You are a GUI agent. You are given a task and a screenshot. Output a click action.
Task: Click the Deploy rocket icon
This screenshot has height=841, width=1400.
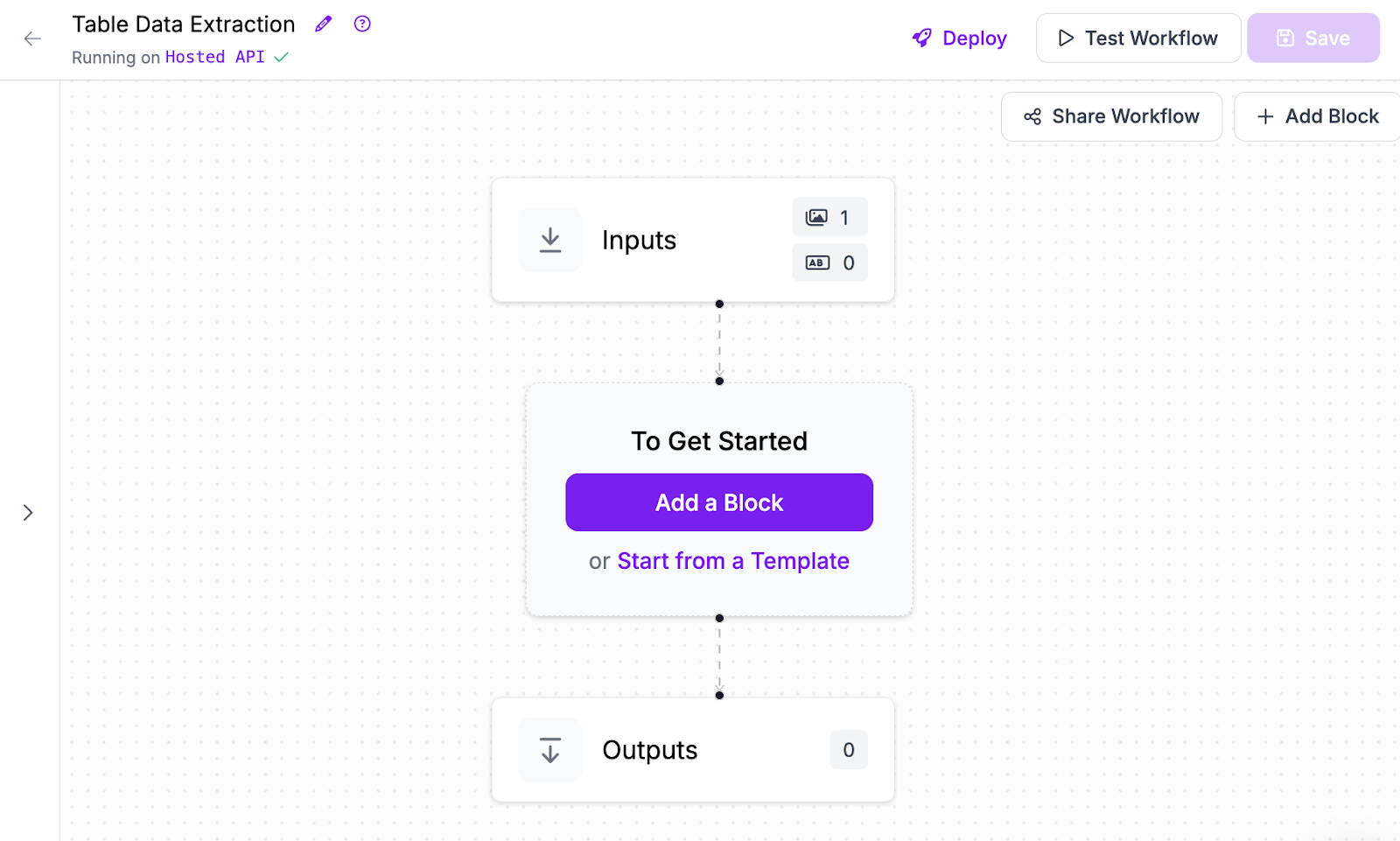(x=922, y=38)
